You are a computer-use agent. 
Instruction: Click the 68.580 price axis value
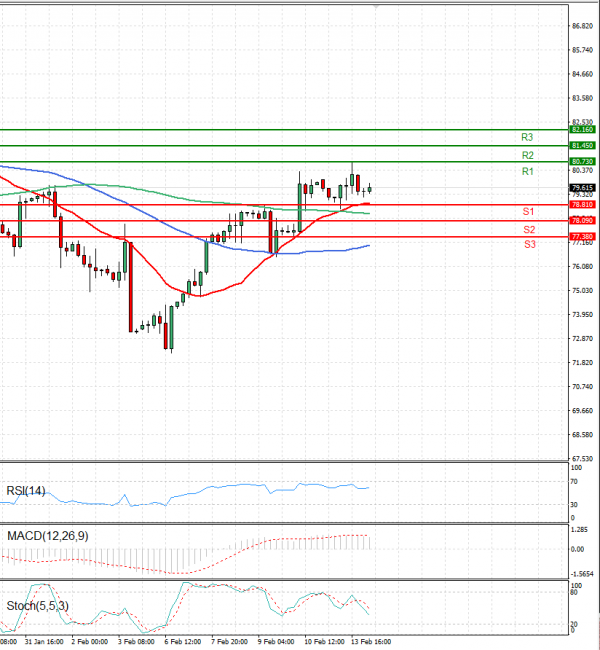pyautogui.click(x=583, y=435)
